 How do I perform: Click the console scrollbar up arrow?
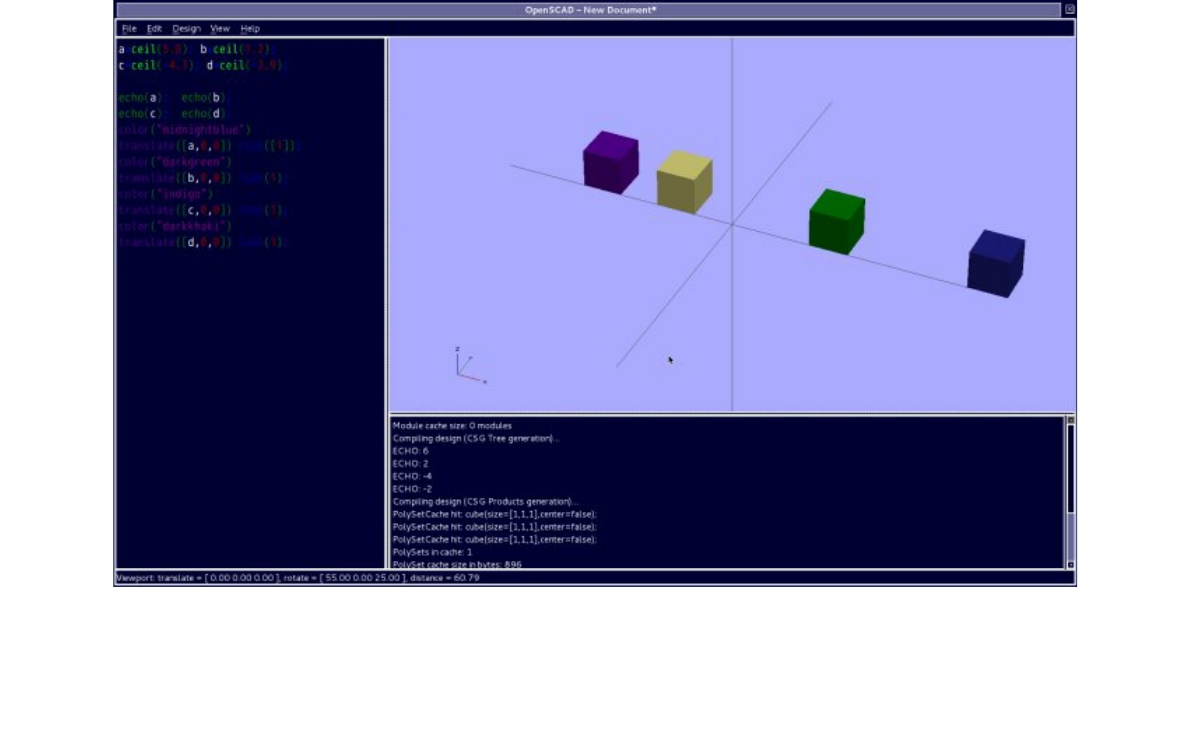[1070, 420]
